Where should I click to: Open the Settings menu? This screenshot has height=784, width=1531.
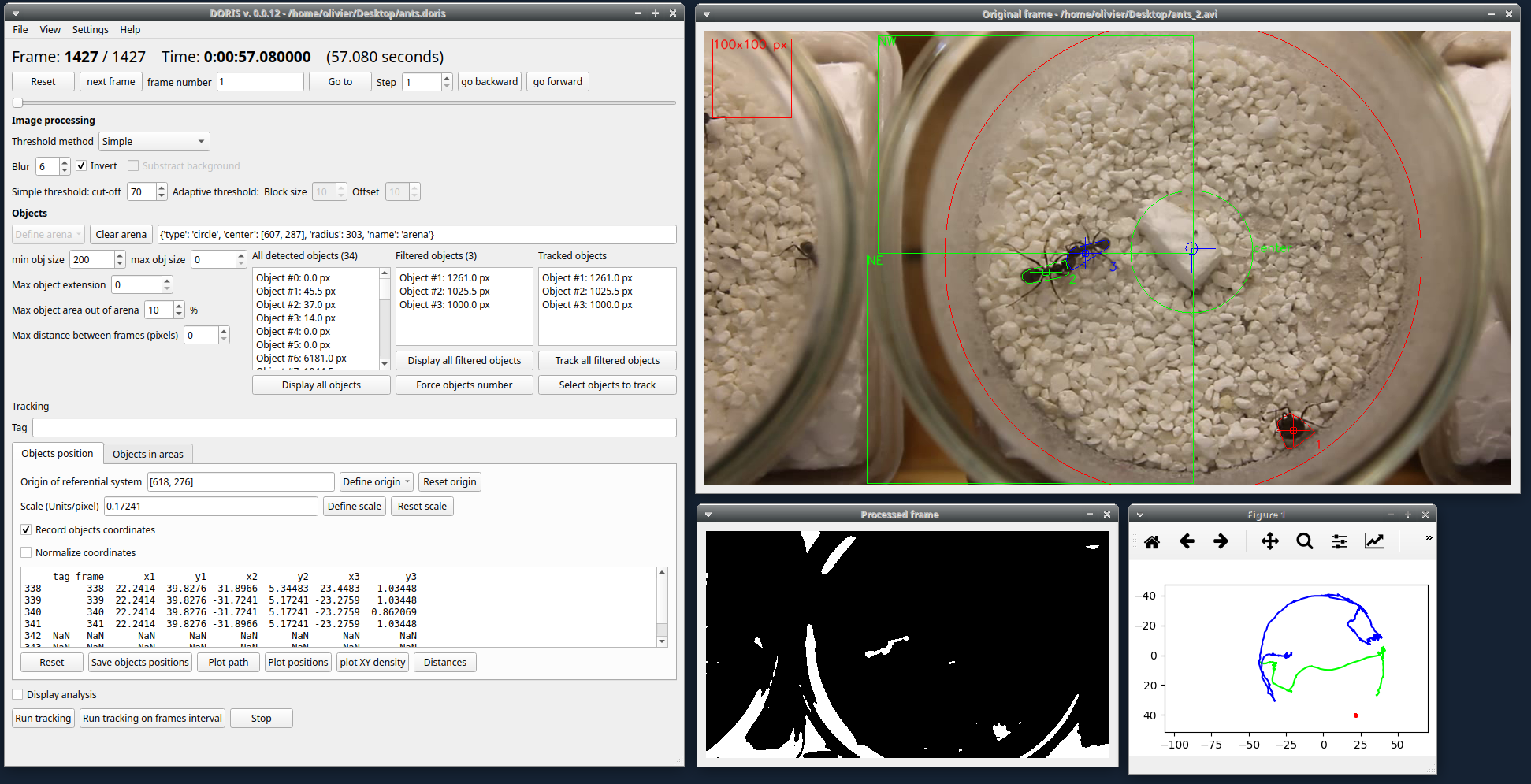[x=91, y=30]
